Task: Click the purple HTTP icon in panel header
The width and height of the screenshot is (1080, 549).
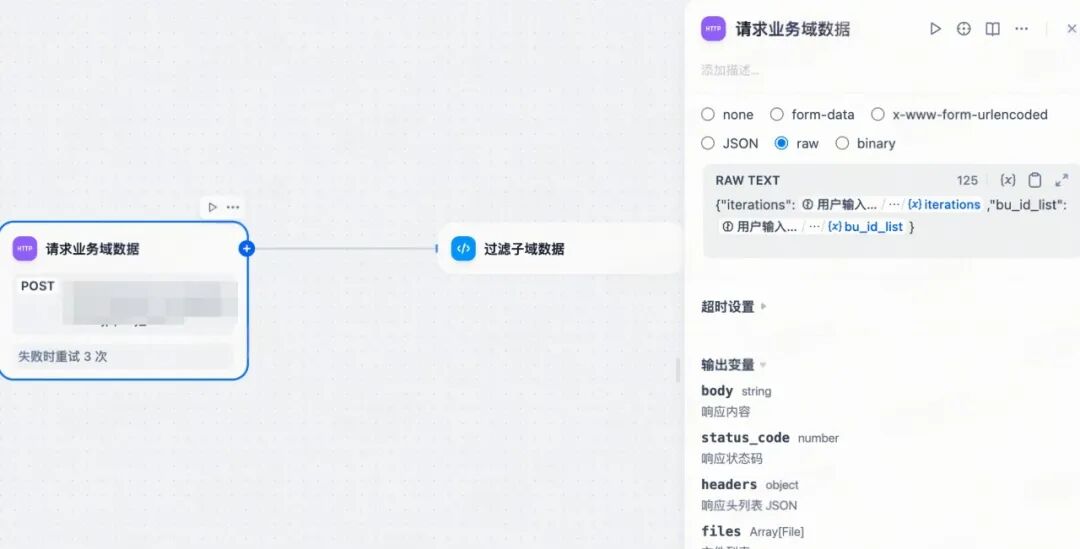Action: [x=713, y=29]
